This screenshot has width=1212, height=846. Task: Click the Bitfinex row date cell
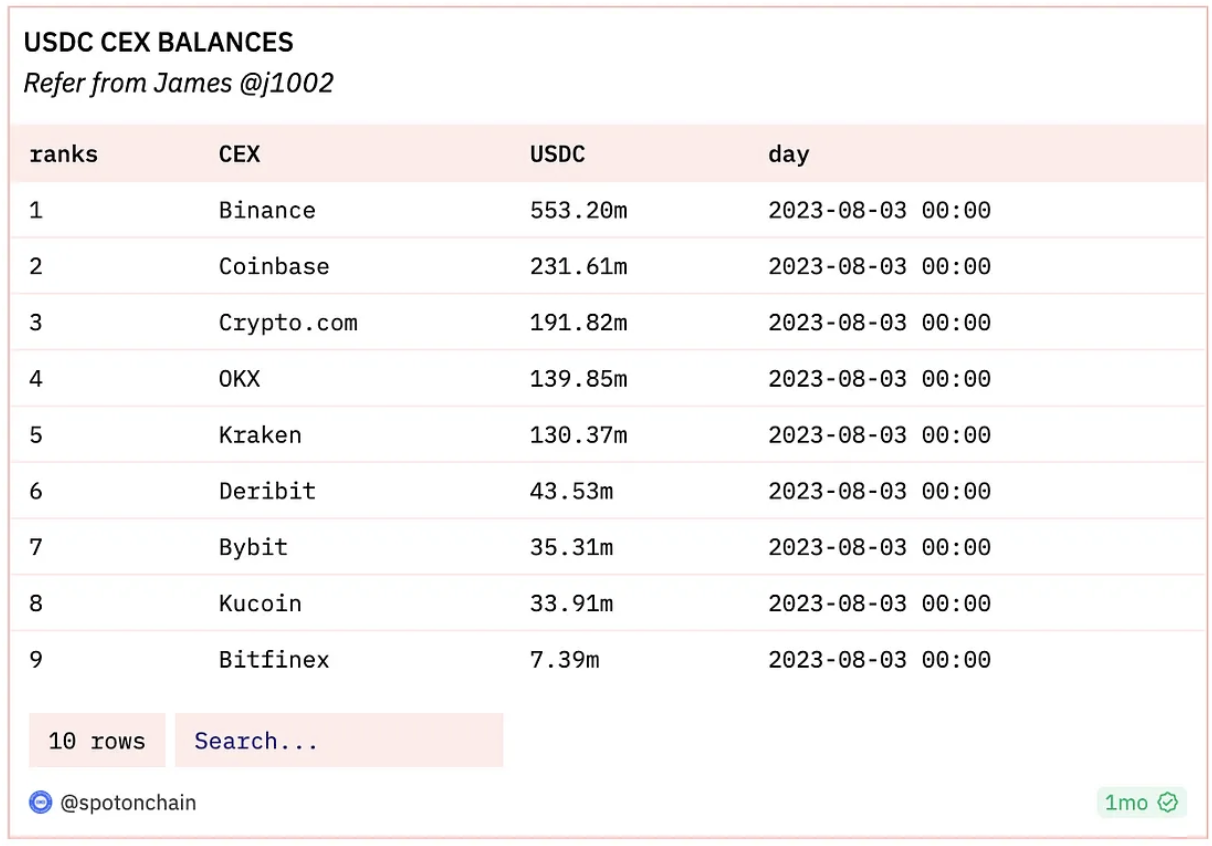879,659
